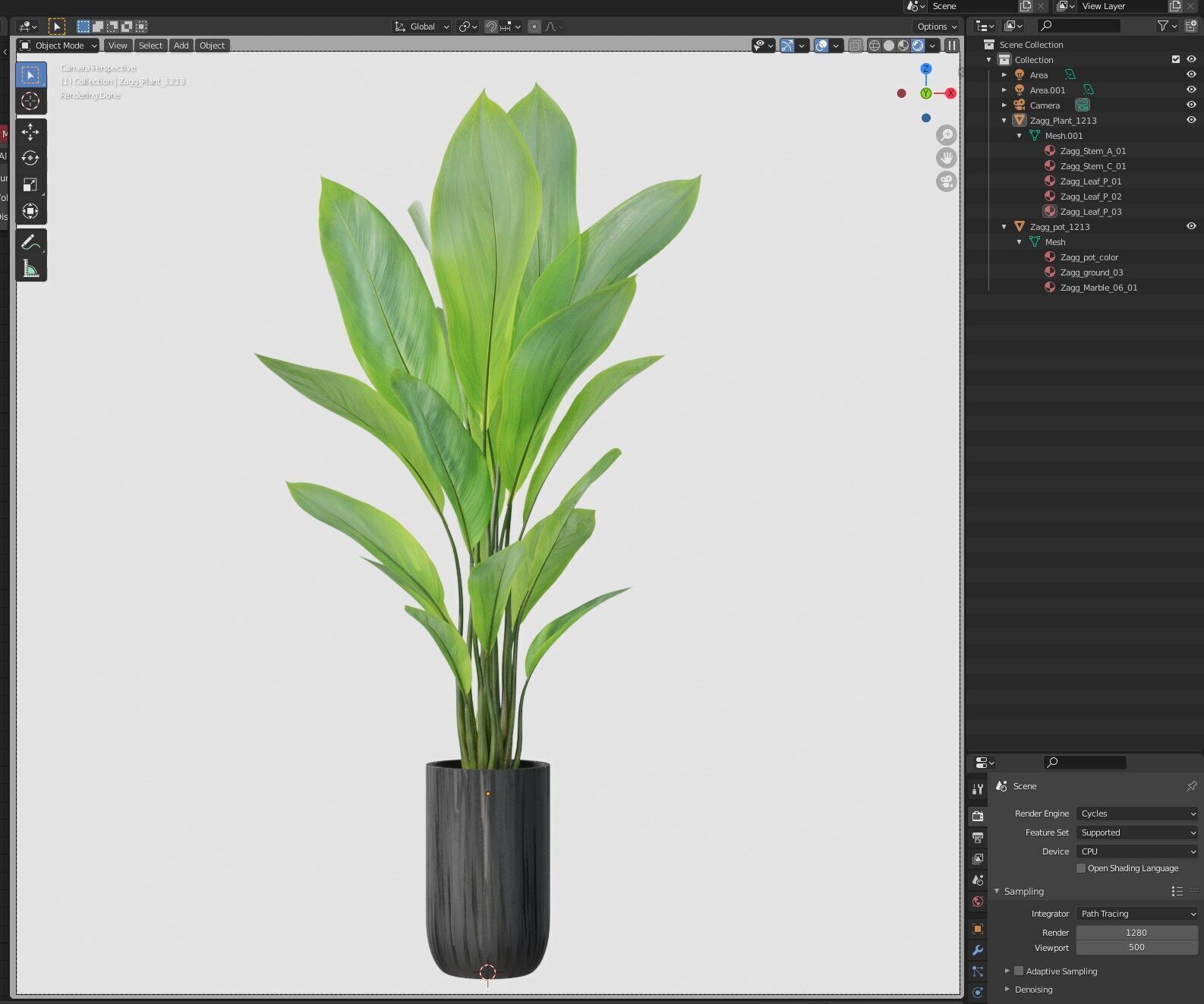The image size is (1204, 1004).
Task: Switch to wireframe viewport shading
Action: click(875, 46)
